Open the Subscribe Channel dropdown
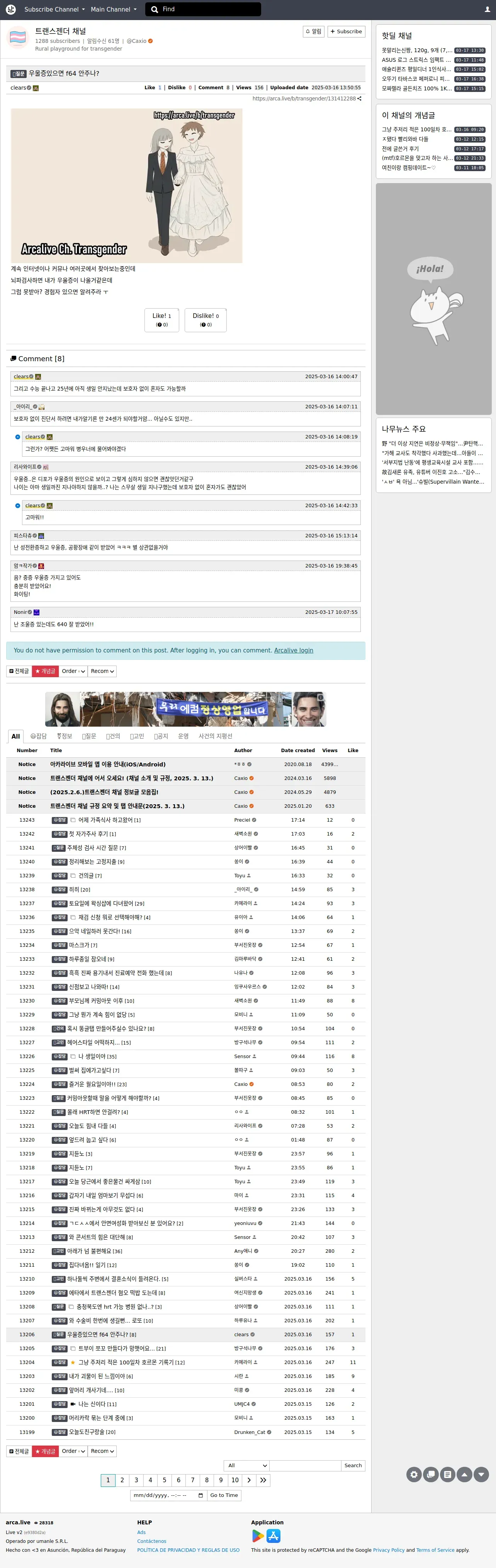 [x=54, y=9]
